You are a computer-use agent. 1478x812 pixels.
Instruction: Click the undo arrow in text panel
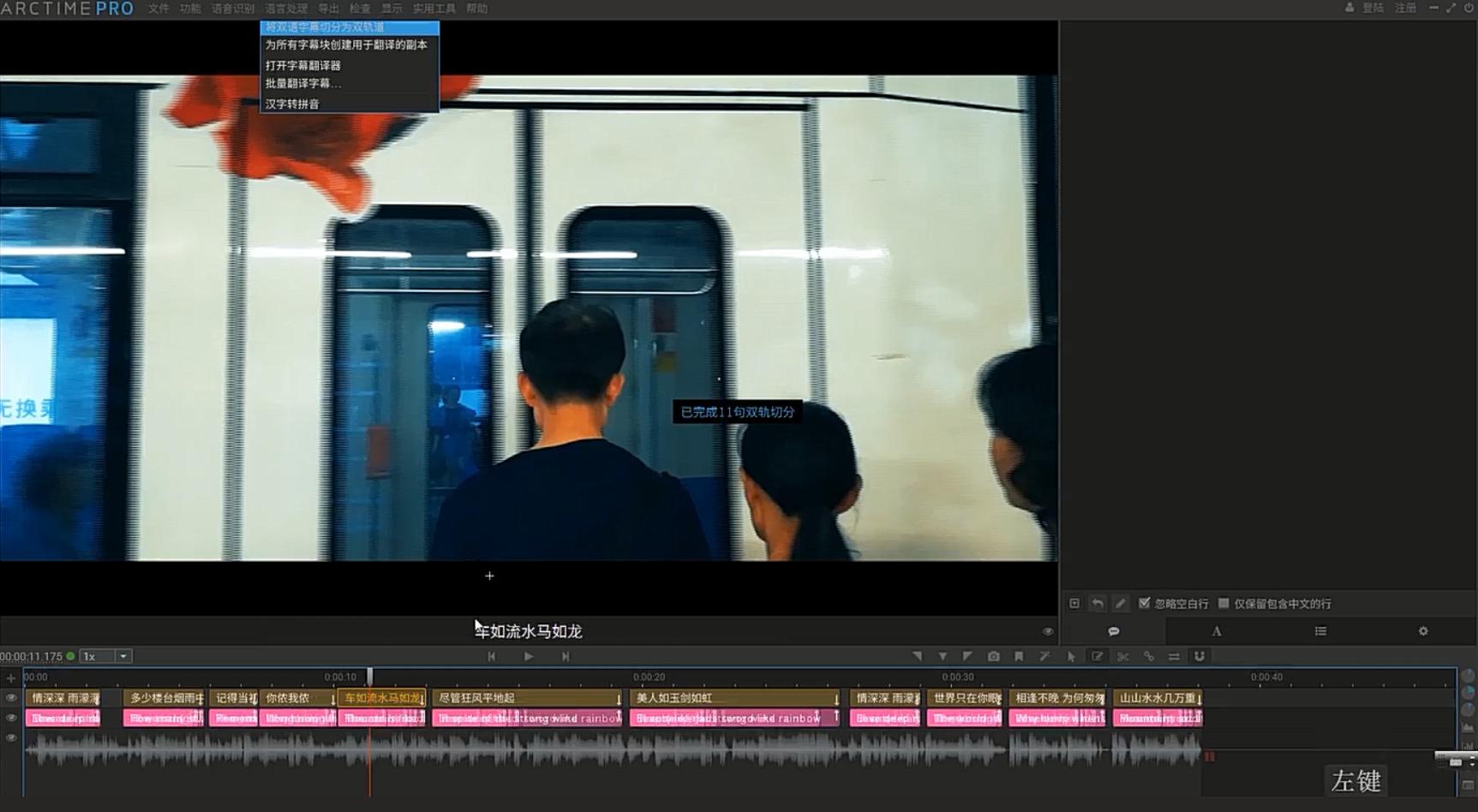(x=1098, y=604)
